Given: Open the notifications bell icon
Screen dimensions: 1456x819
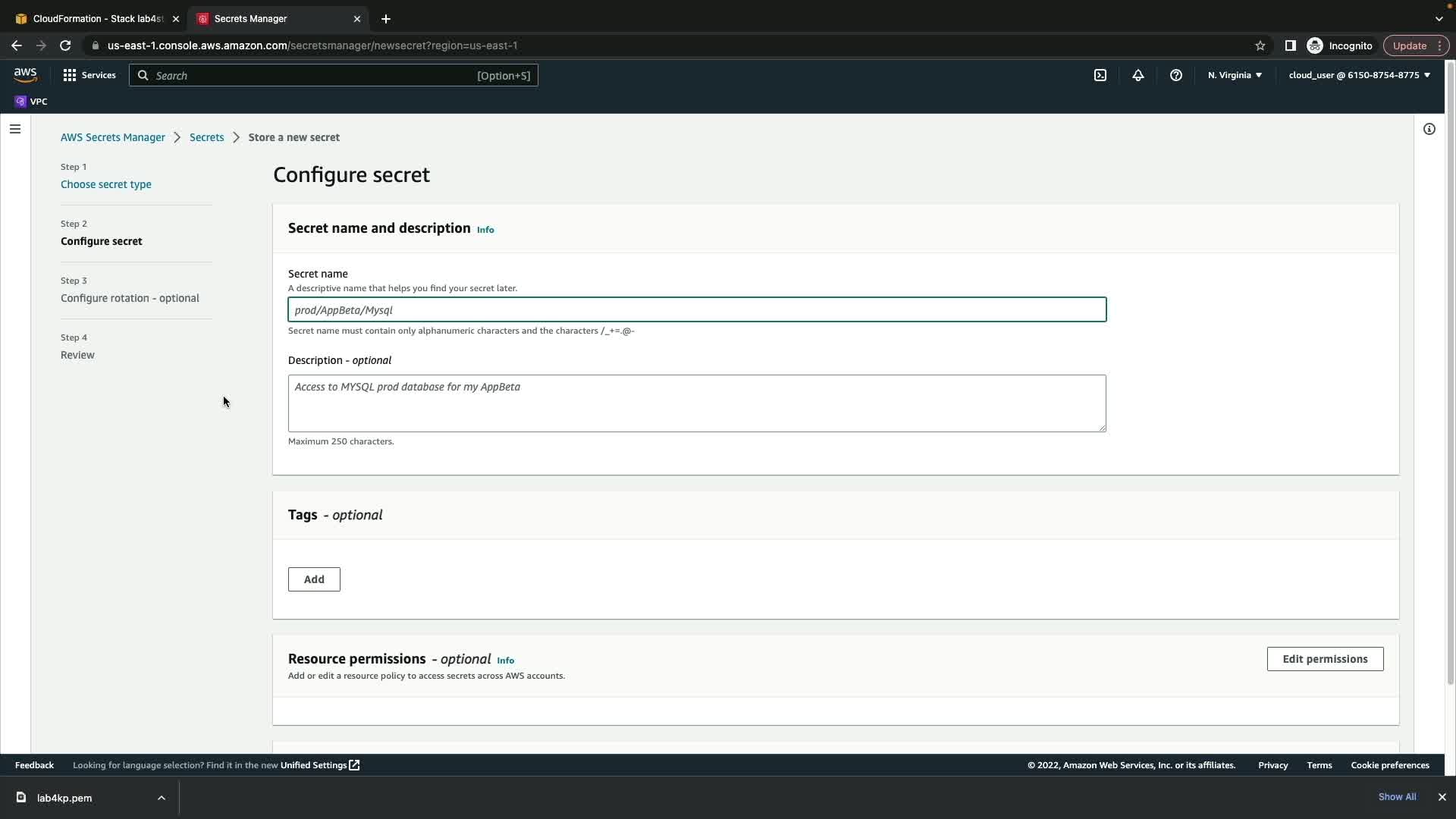Looking at the screenshot, I should tap(1137, 75).
